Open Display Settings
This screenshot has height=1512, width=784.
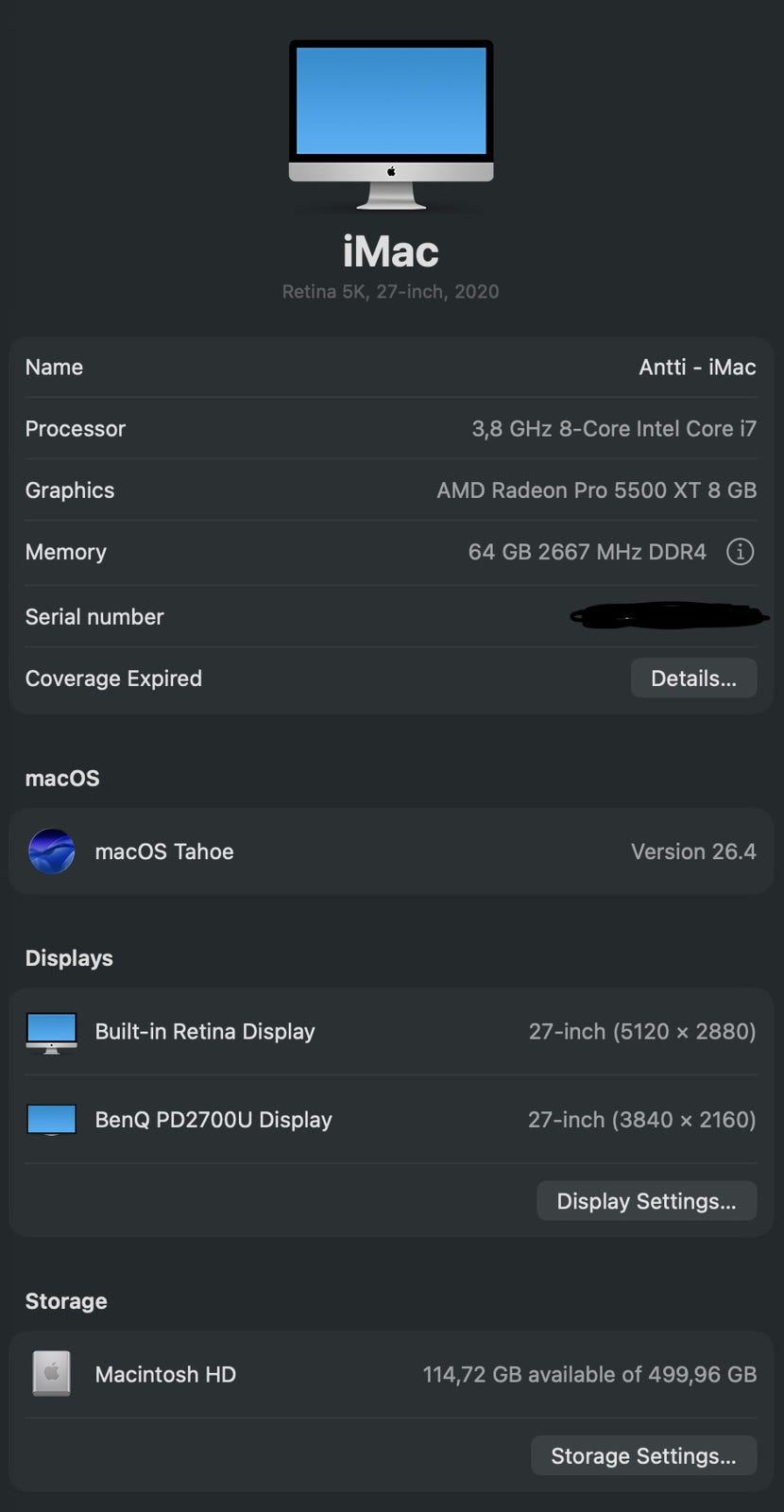(646, 1201)
